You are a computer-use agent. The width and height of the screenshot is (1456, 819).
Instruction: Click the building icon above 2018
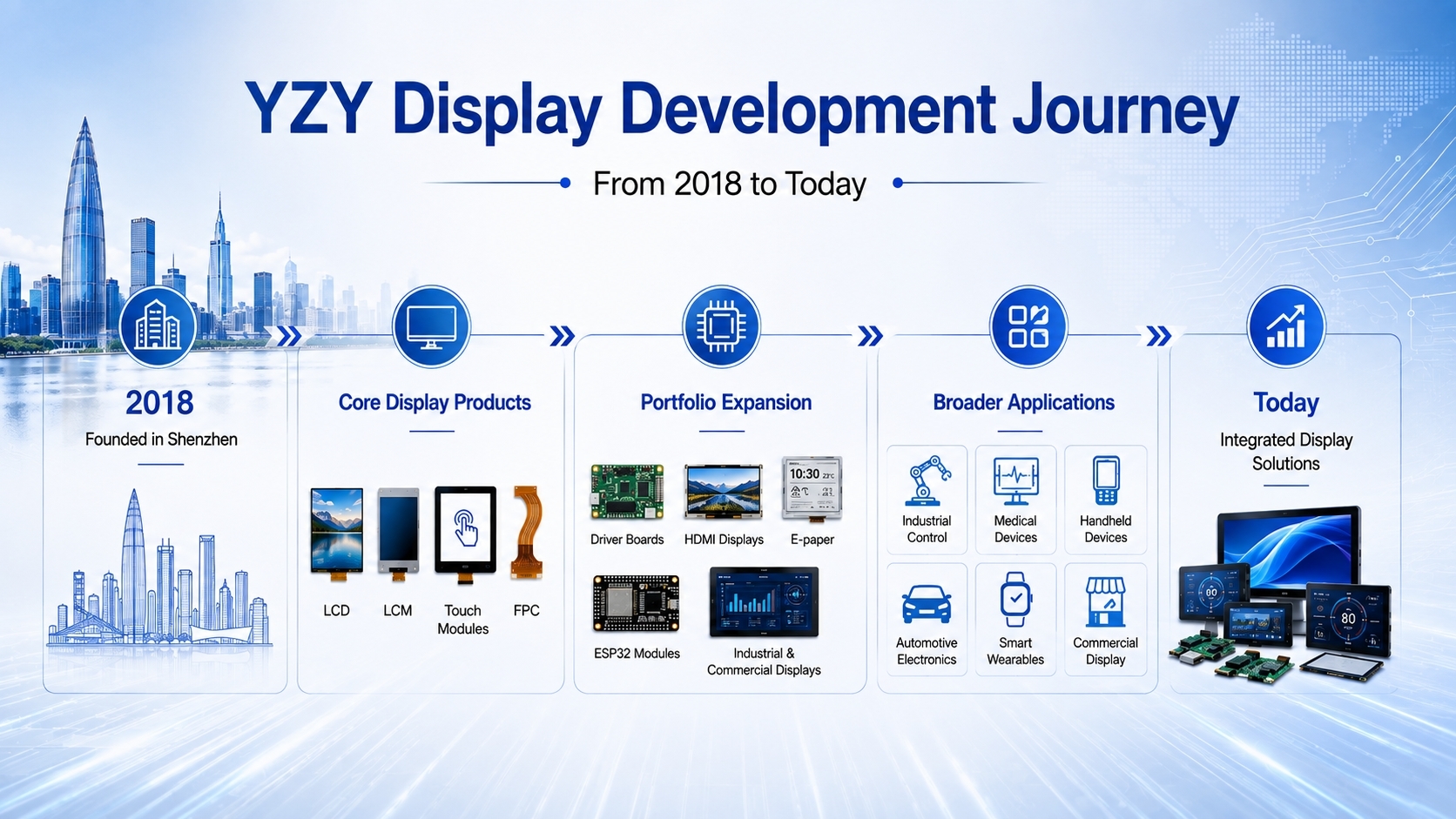click(158, 327)
